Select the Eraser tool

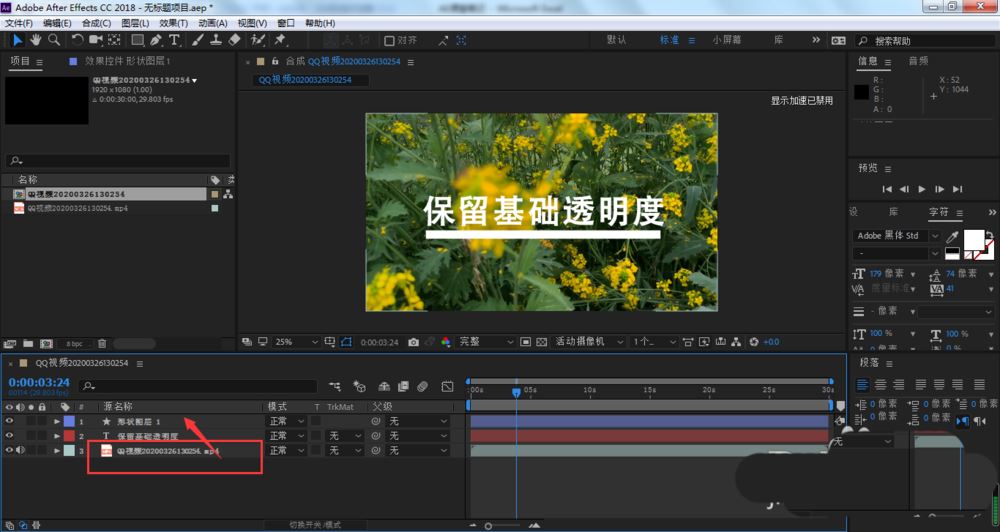click(234, 40)
